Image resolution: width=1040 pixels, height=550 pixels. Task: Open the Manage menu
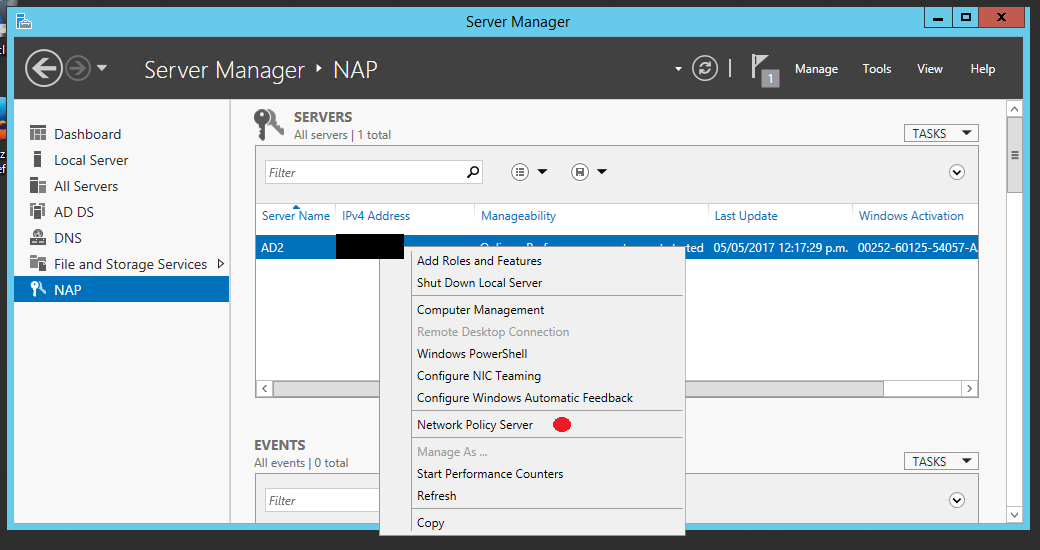(816, 69)
